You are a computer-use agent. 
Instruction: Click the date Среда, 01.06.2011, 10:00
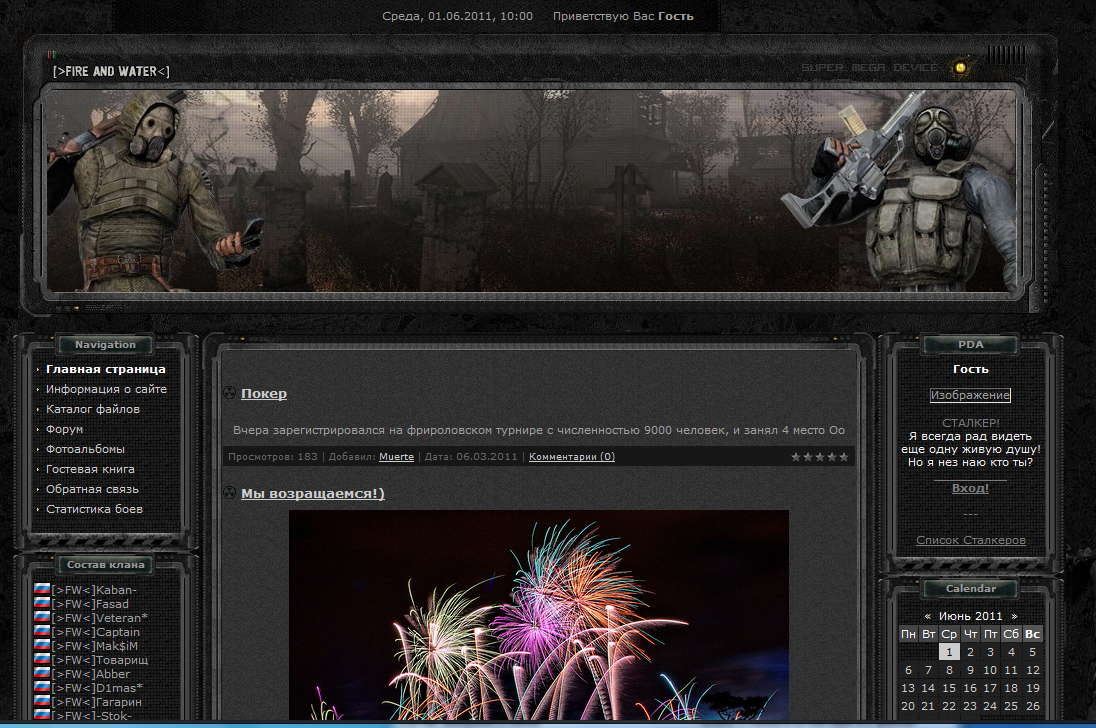[x=457, y=16]
